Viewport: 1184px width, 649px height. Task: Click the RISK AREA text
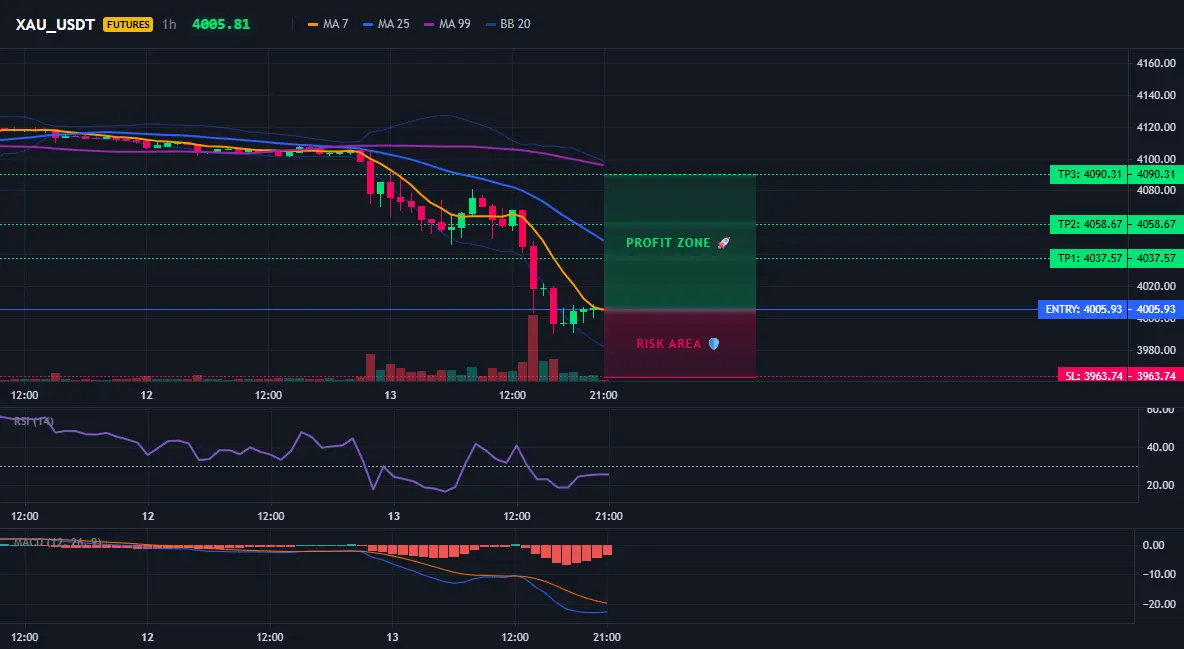pos(668,344)
